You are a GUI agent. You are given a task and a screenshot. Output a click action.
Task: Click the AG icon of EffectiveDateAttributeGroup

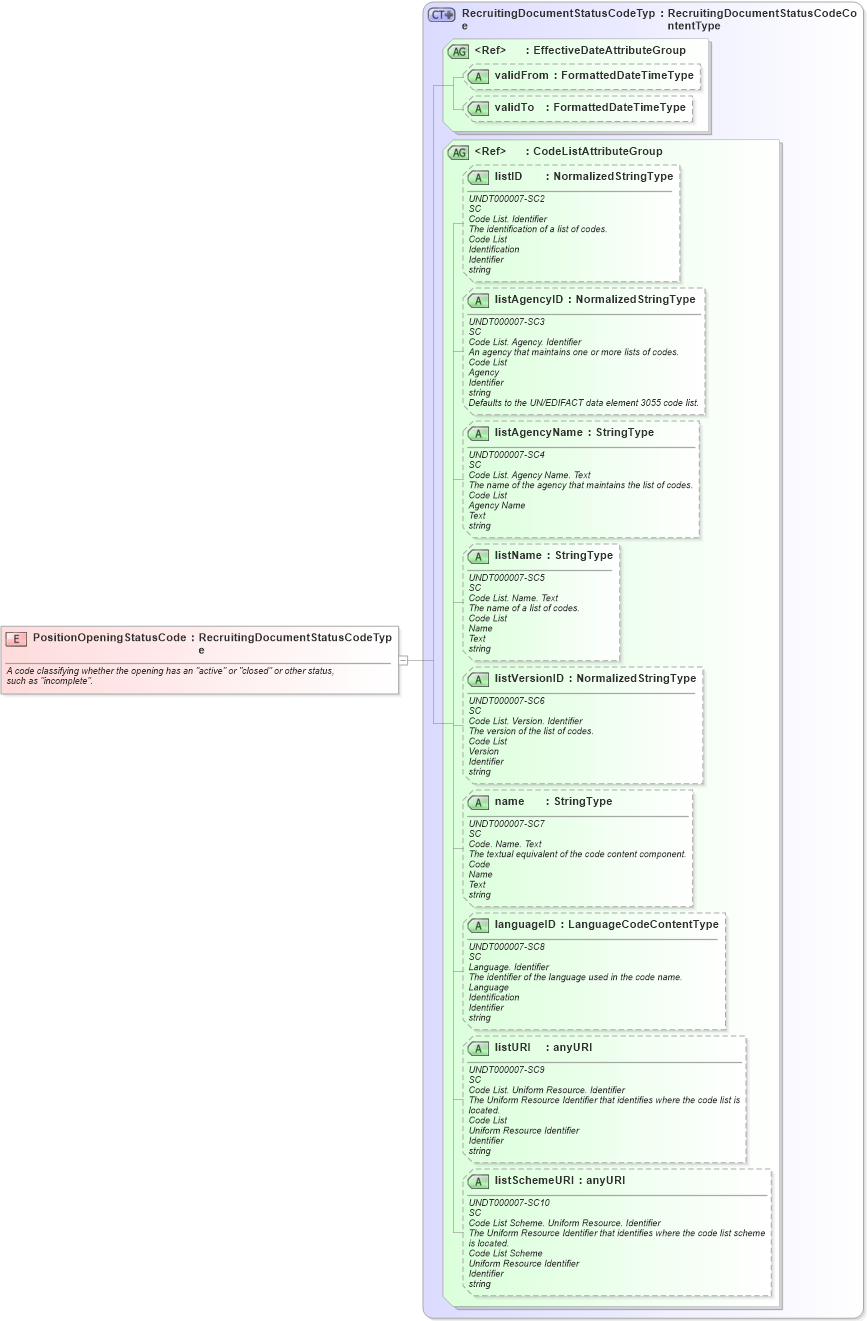click(457, 51)
